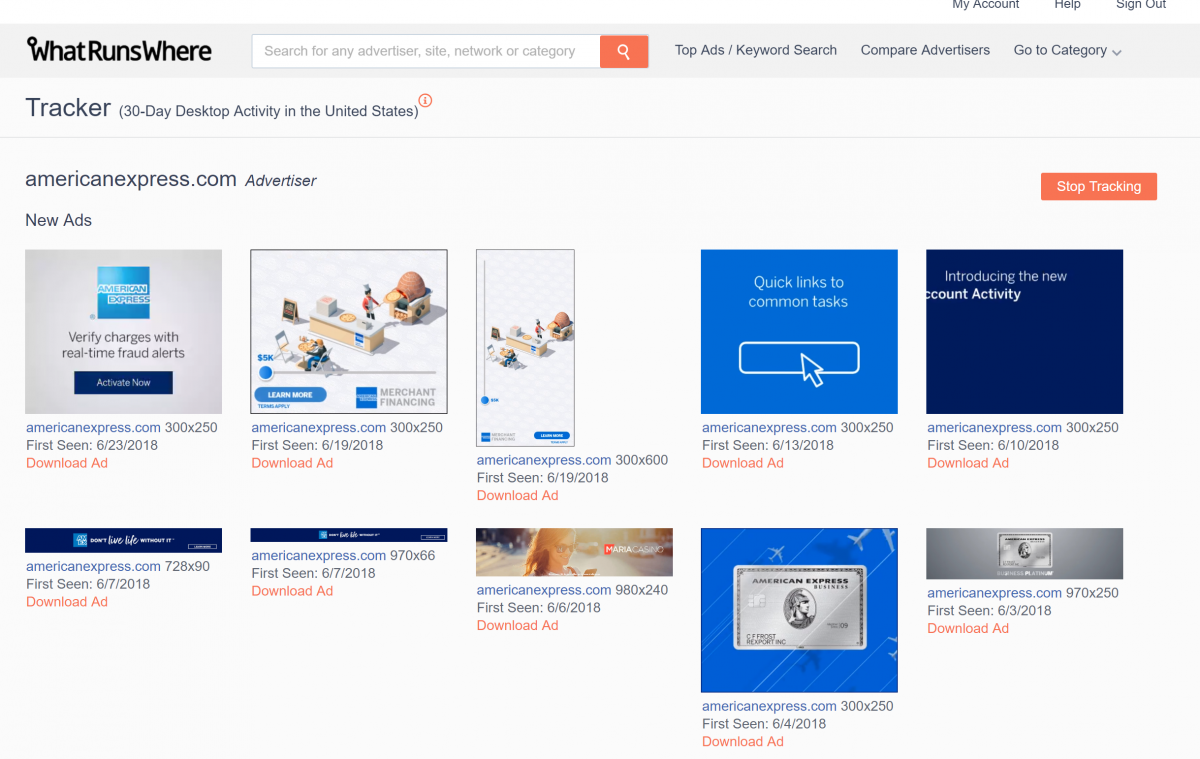Click the orange search magnifier button
1200x759 pixels.
tap(624, 51)
